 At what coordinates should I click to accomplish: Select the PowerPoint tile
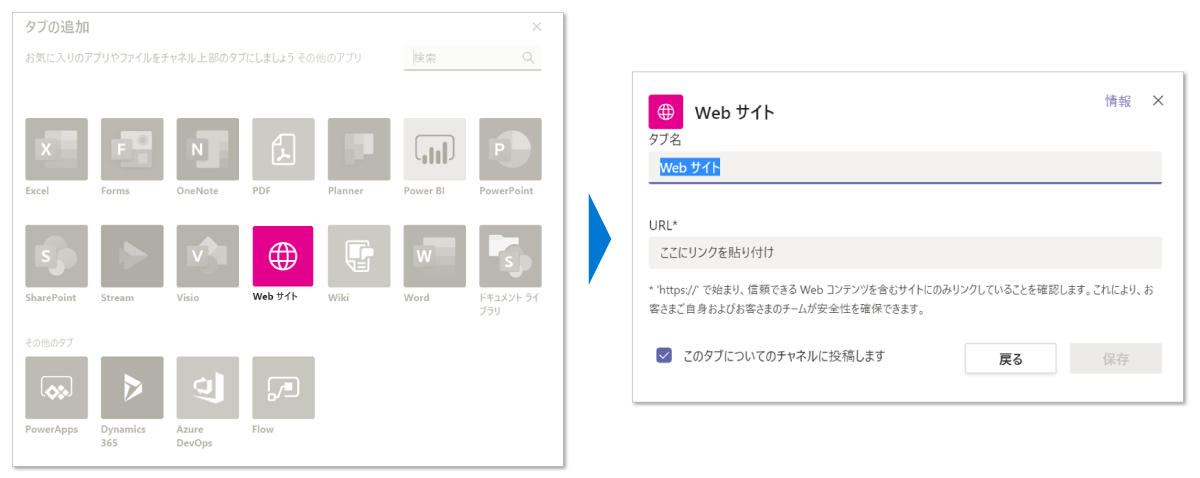[x=510, y=149]
